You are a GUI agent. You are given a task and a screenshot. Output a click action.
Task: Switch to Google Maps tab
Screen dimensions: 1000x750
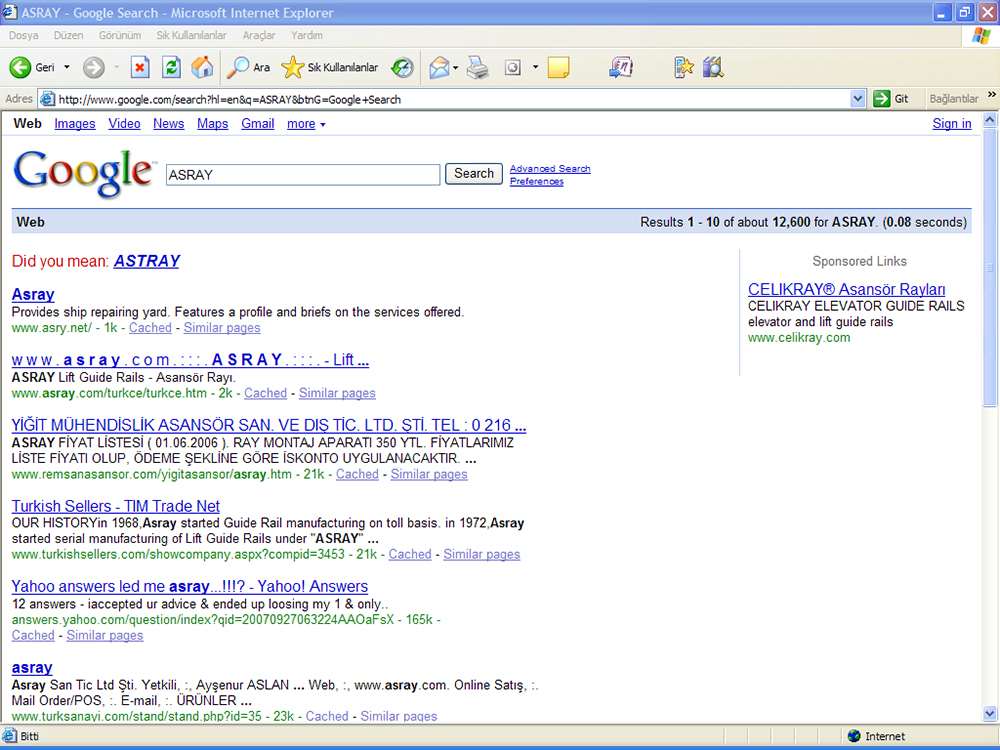(x=212, y=124)
